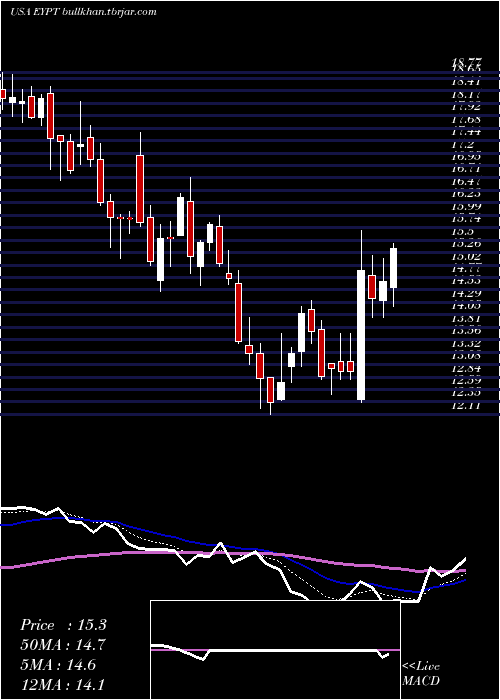Click the 17.68 price axis label
Screen dimensions: 500x700
pos(466,120)
